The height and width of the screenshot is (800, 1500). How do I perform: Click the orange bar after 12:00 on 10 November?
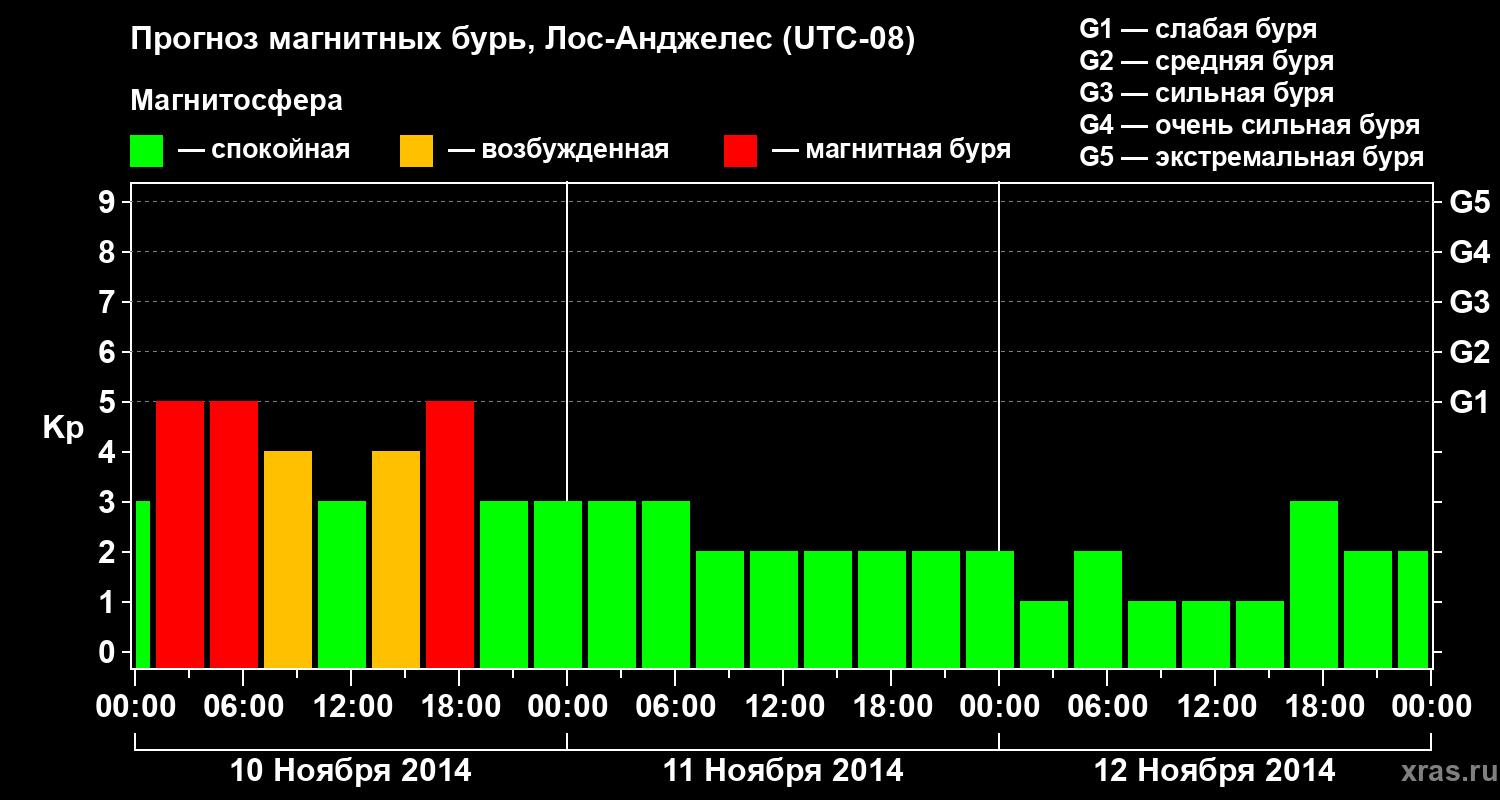[x=396, y=559]
